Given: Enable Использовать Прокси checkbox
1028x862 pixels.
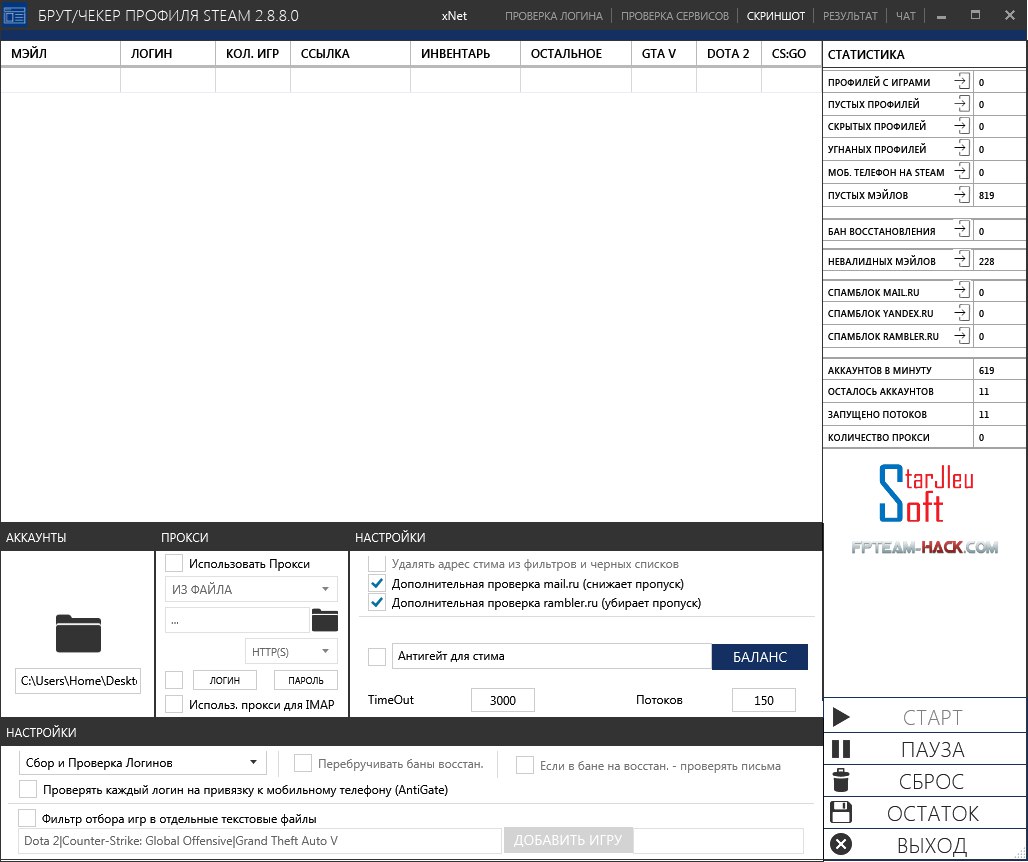Looking at the screenshot, I should [174, 563].
